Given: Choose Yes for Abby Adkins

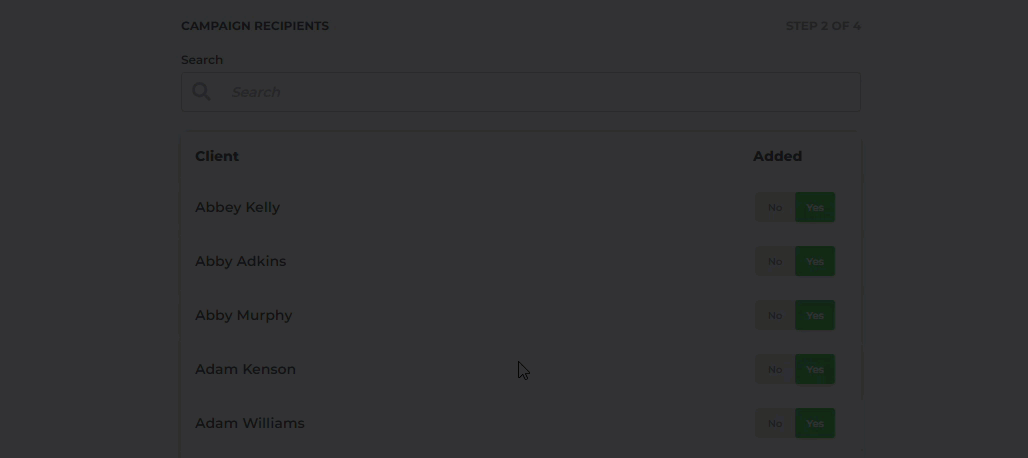Looking at the screenshot, I should 815,261.
